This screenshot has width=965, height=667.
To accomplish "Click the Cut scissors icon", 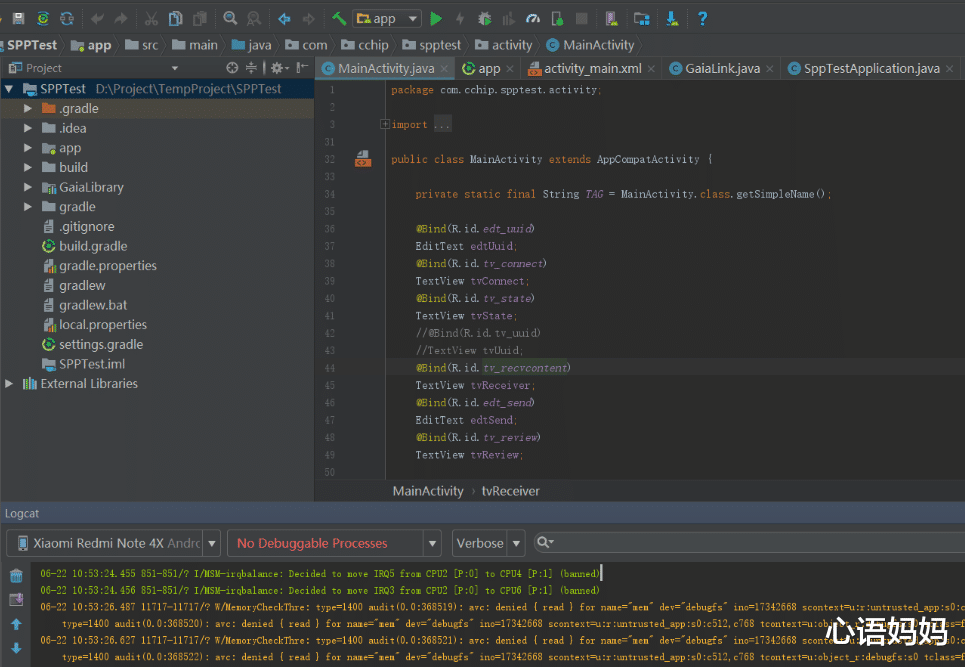I will (150, 18).
